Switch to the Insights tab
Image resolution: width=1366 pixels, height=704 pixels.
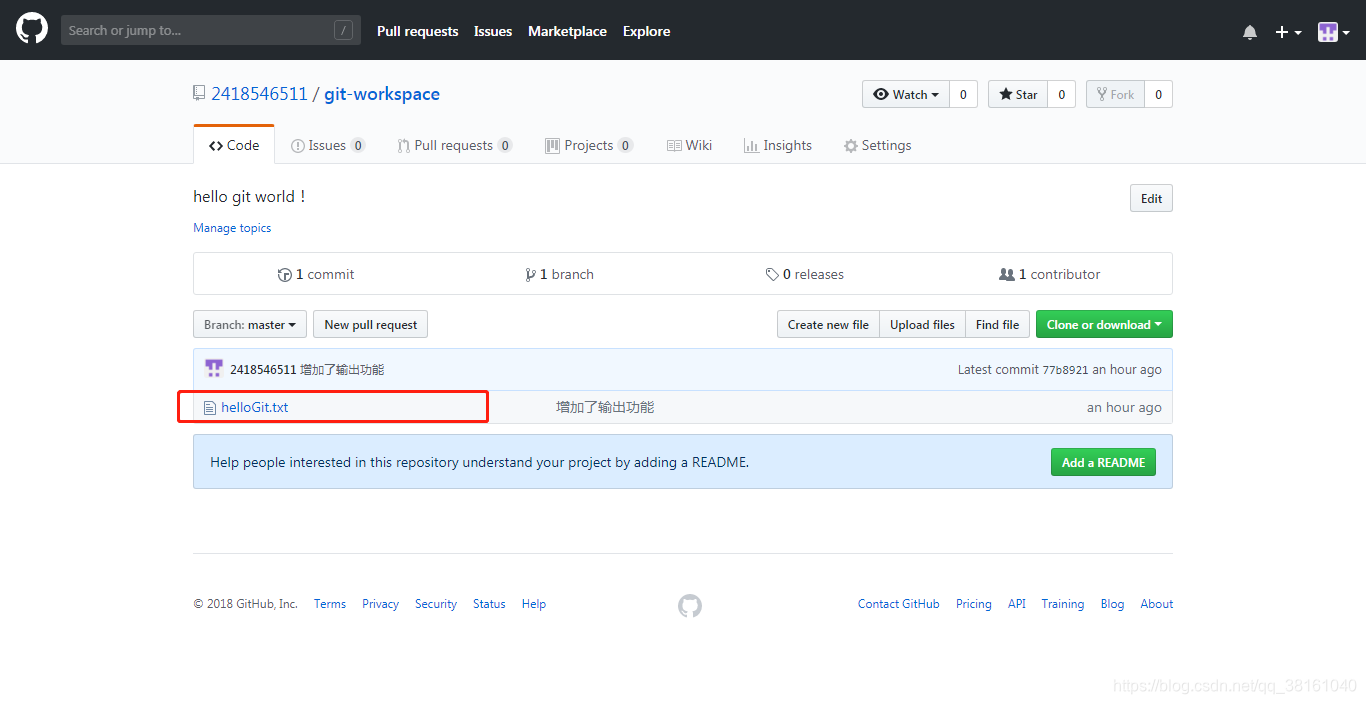[778, 145]
